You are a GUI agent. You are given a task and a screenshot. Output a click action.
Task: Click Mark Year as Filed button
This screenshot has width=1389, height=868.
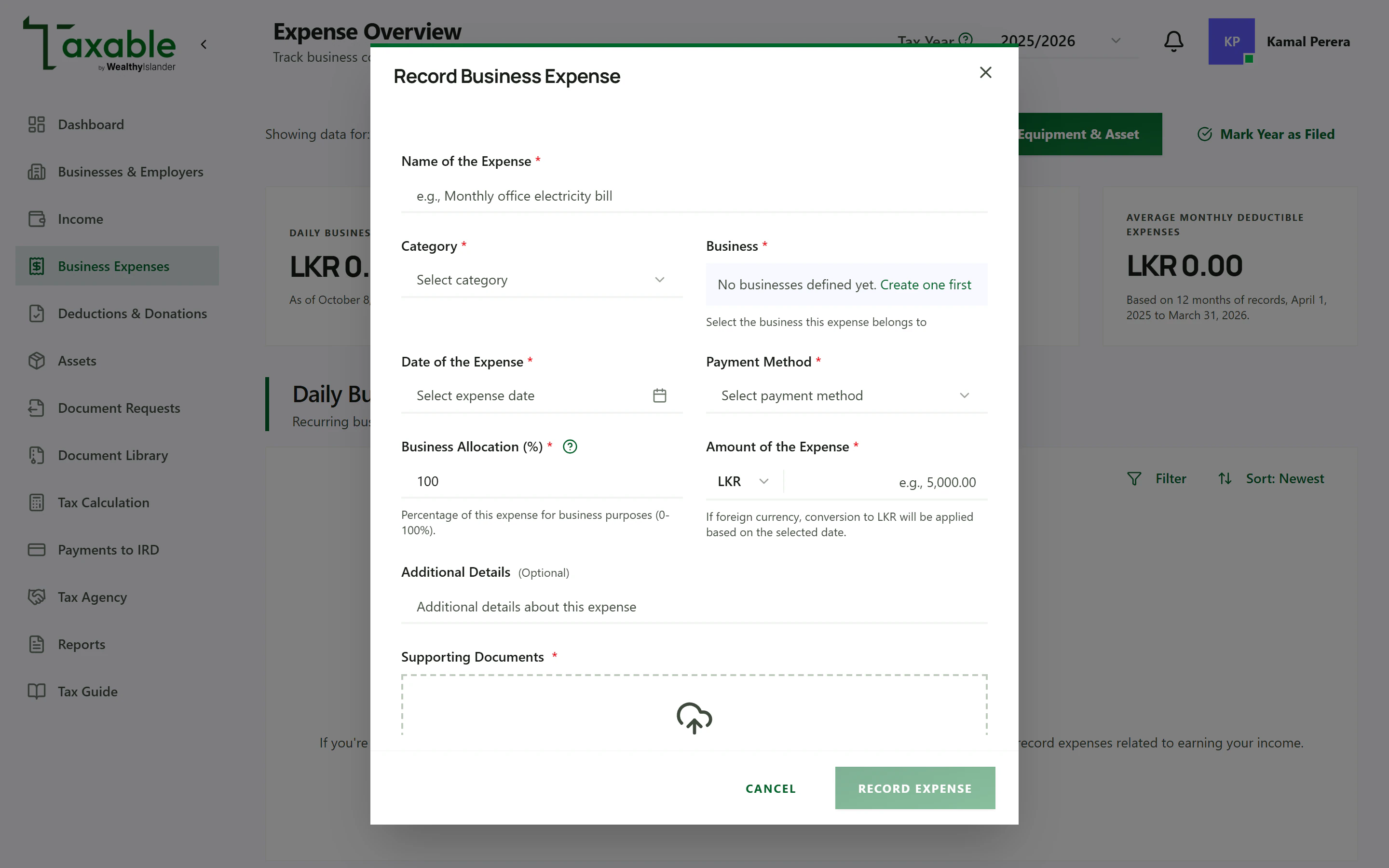pos(1266,135)
